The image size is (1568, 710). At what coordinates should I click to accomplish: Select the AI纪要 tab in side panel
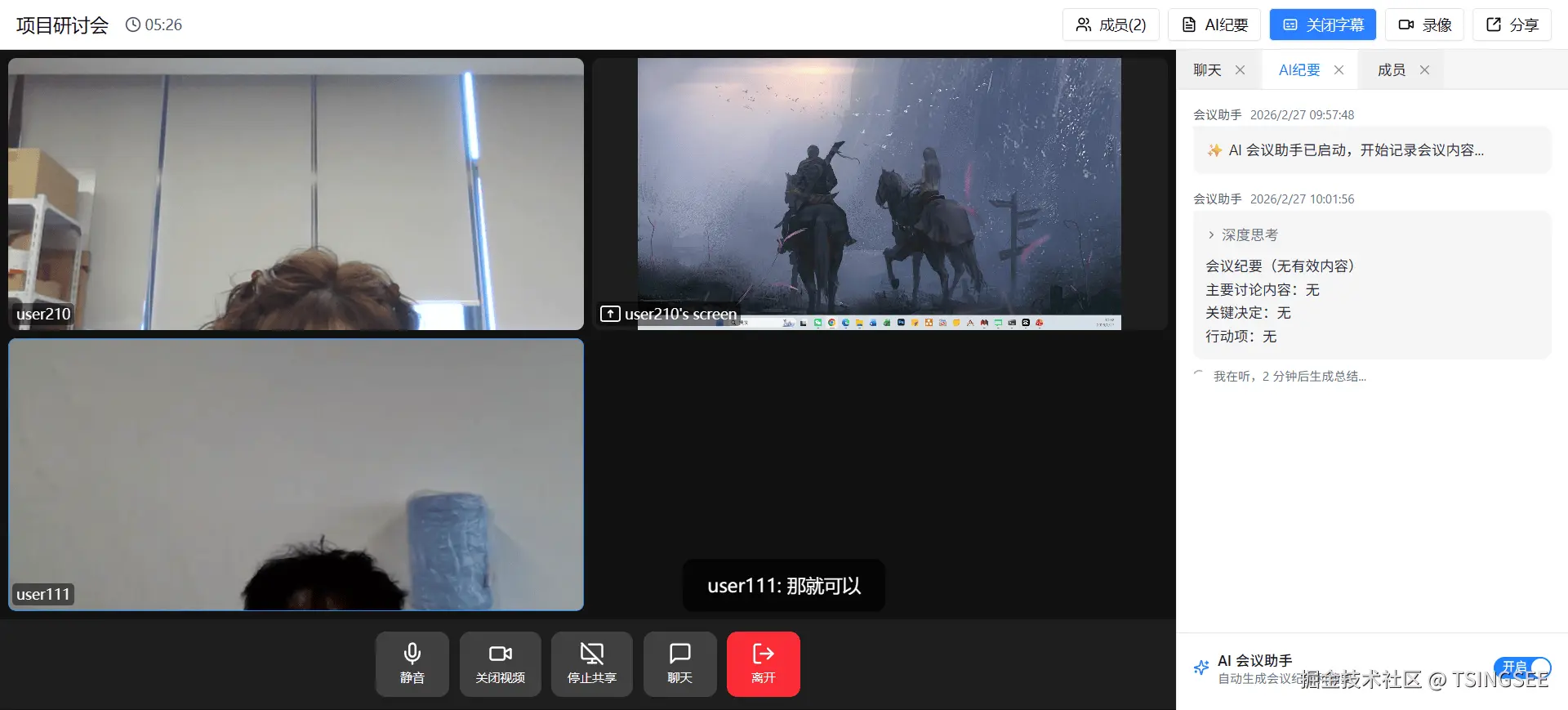click(1299, 70)
